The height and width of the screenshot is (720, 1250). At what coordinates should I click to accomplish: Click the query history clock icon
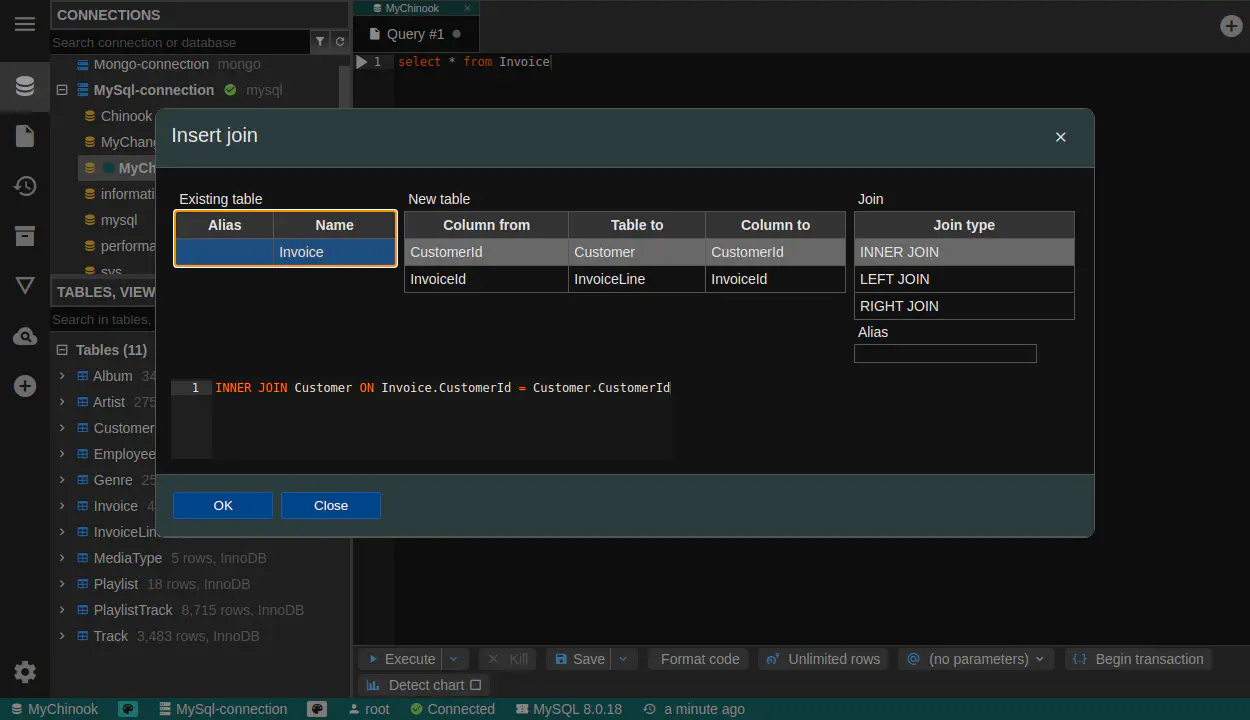point(25,186)
